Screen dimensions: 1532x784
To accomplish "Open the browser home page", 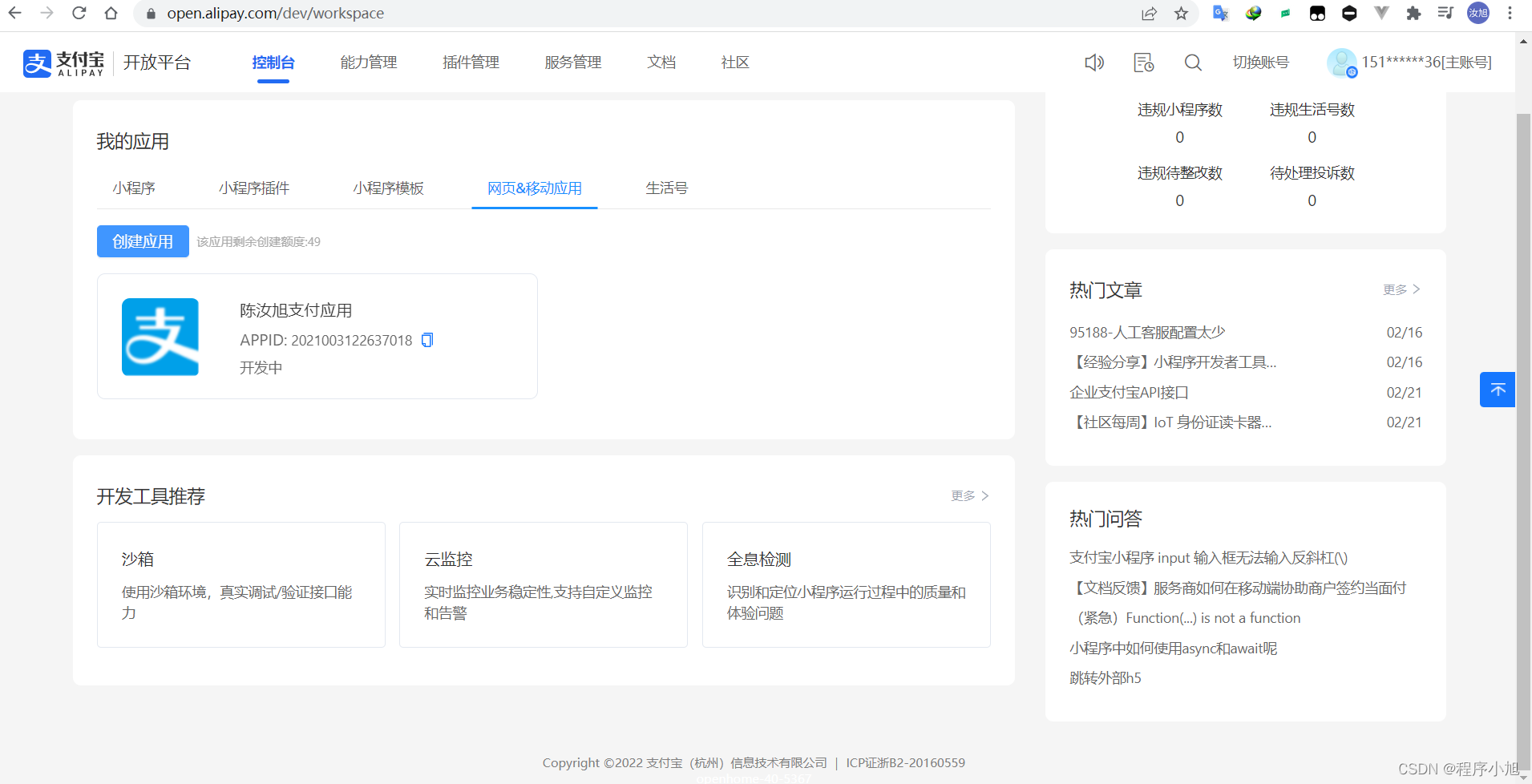I will coord(111,13).
